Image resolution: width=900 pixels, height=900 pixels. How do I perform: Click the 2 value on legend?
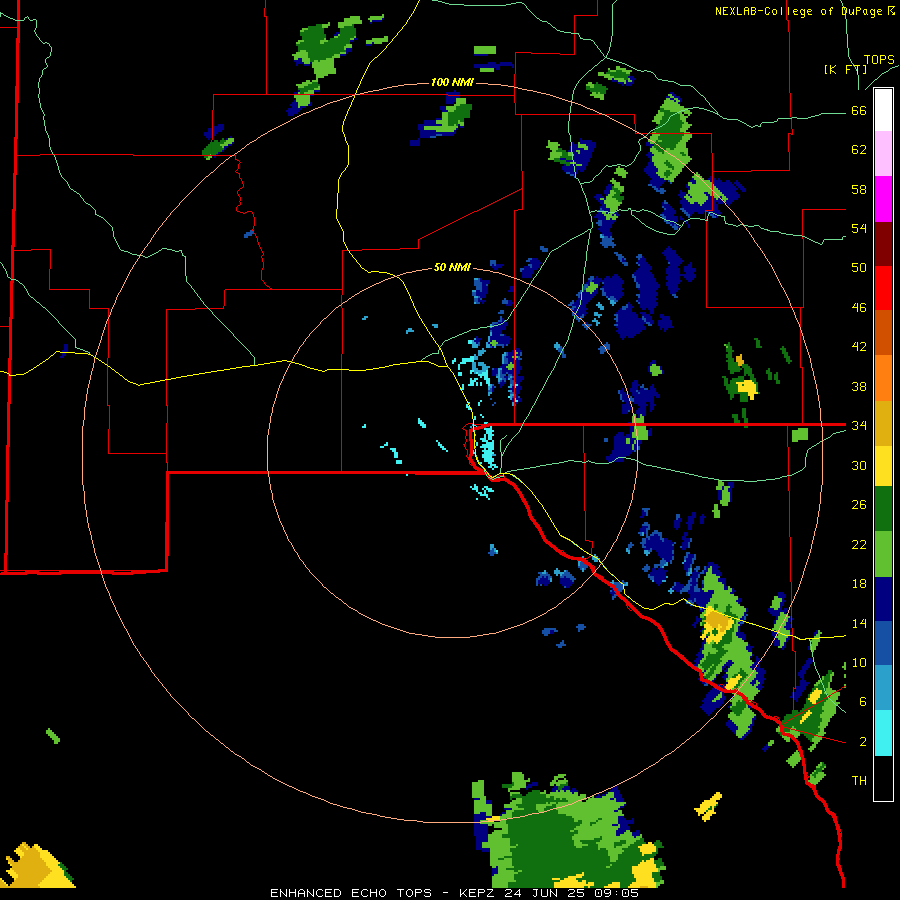[x=863, y=742]
